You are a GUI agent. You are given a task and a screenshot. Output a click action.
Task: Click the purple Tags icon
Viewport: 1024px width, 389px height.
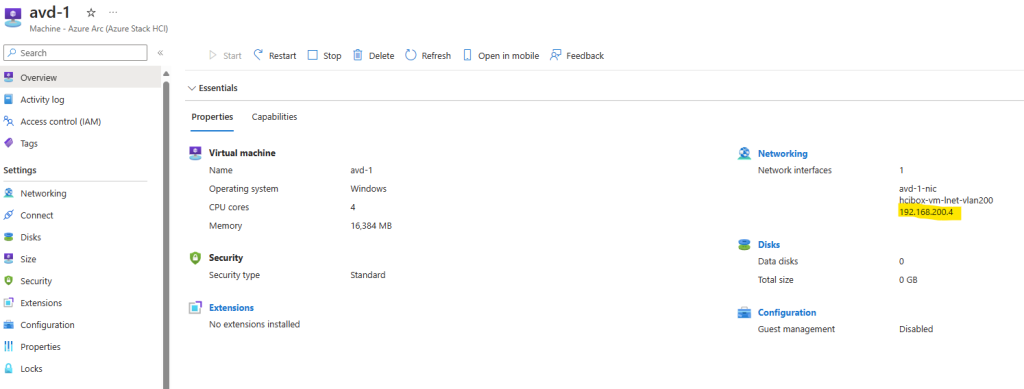[8, 143]
